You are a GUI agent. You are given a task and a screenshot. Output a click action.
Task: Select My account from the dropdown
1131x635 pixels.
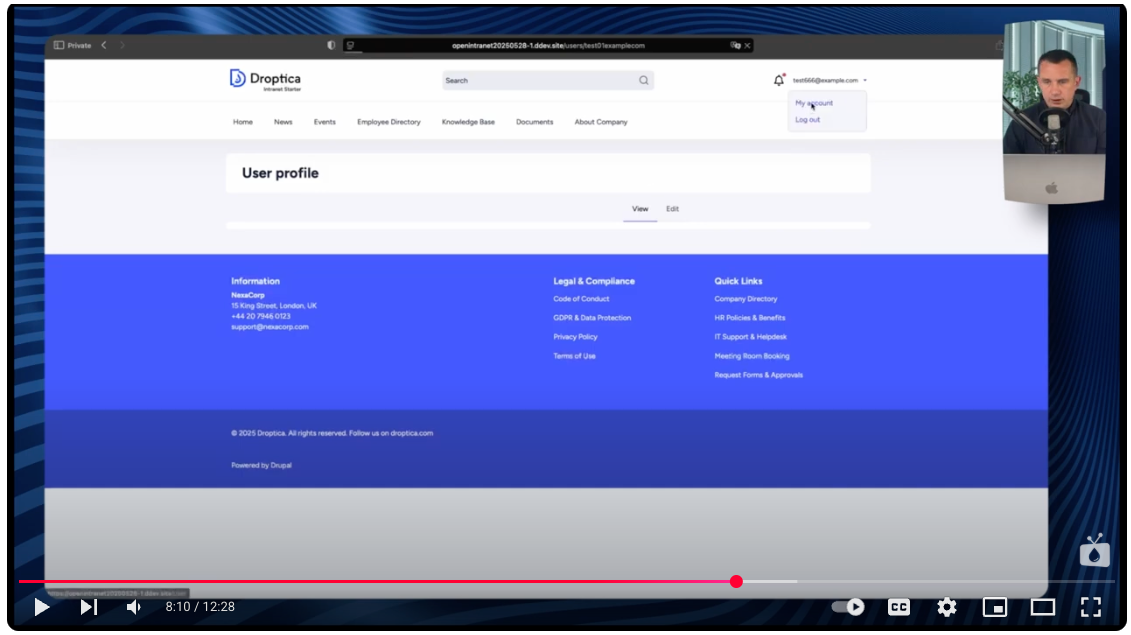tap(814, 103)
